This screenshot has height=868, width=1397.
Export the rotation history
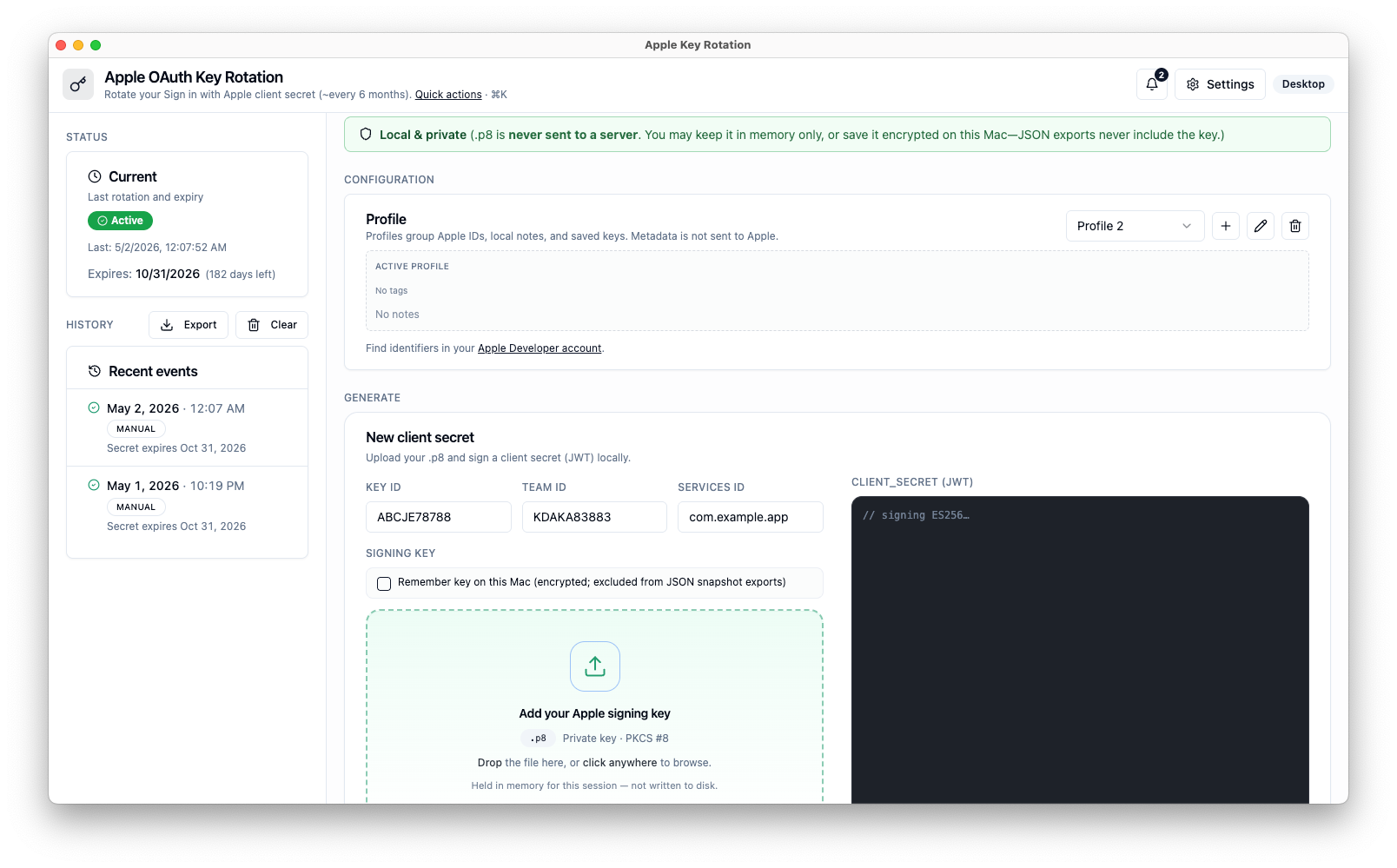pos(189,325)
